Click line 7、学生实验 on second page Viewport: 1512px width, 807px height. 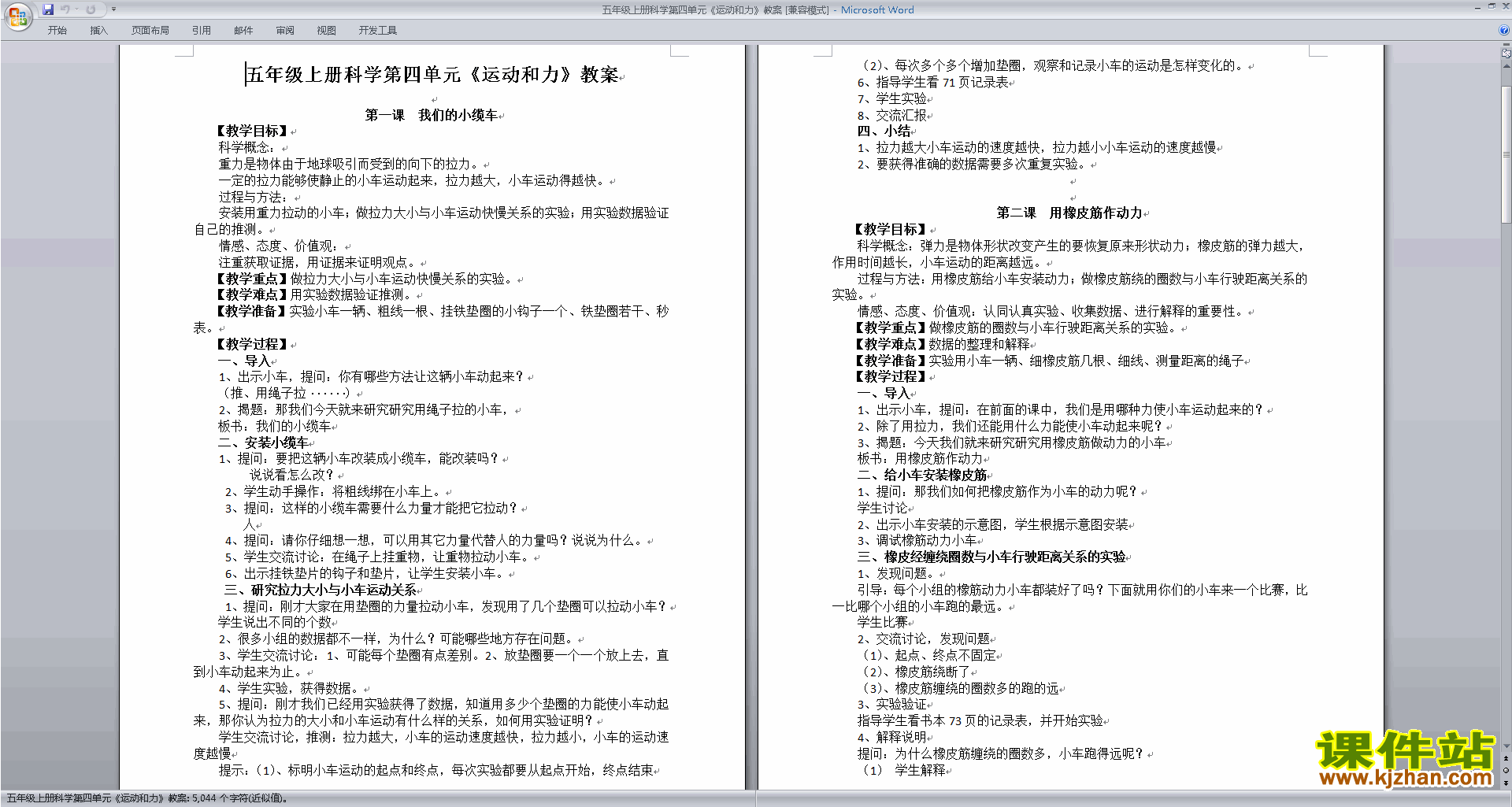point(891,98)
